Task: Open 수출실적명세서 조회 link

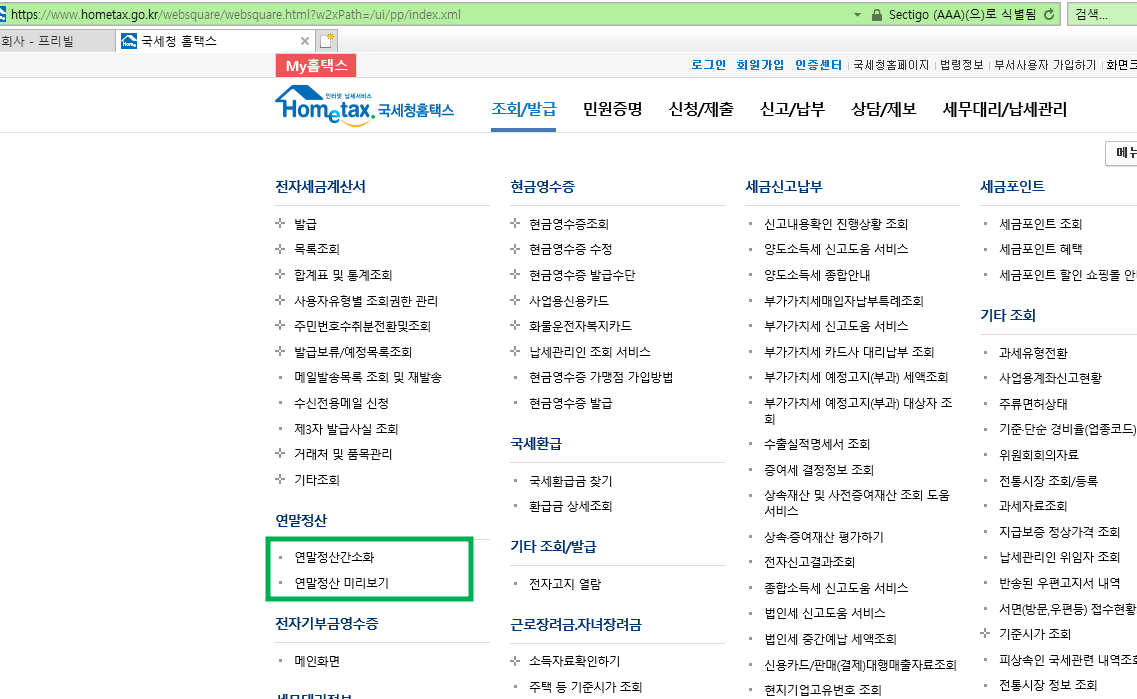Action: (817, 444)
